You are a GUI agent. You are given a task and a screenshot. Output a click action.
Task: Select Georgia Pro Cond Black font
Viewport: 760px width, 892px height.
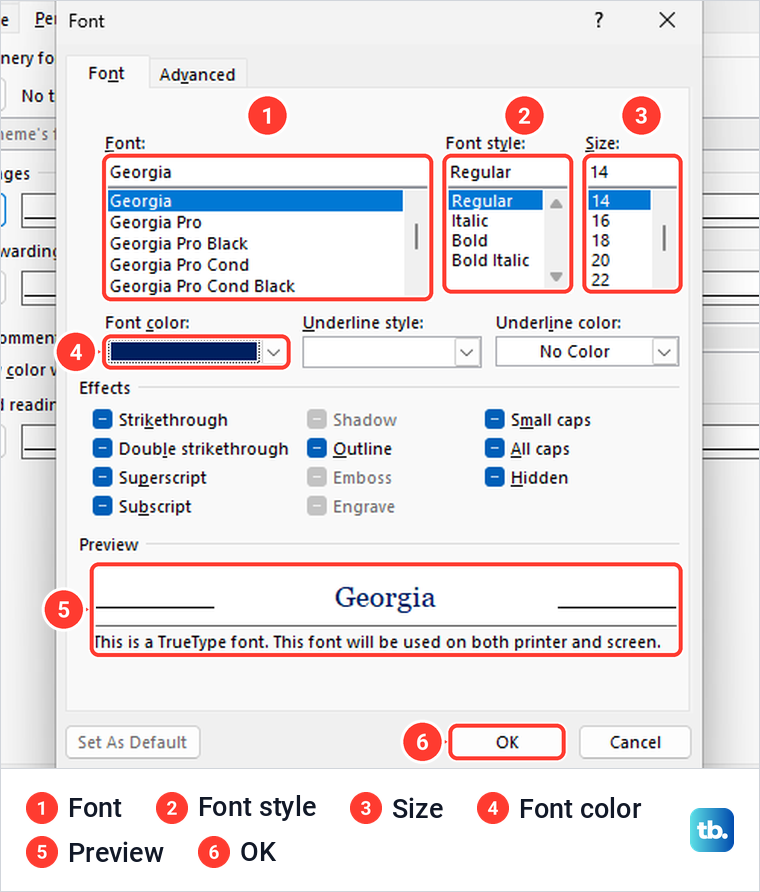click(255, 286)
